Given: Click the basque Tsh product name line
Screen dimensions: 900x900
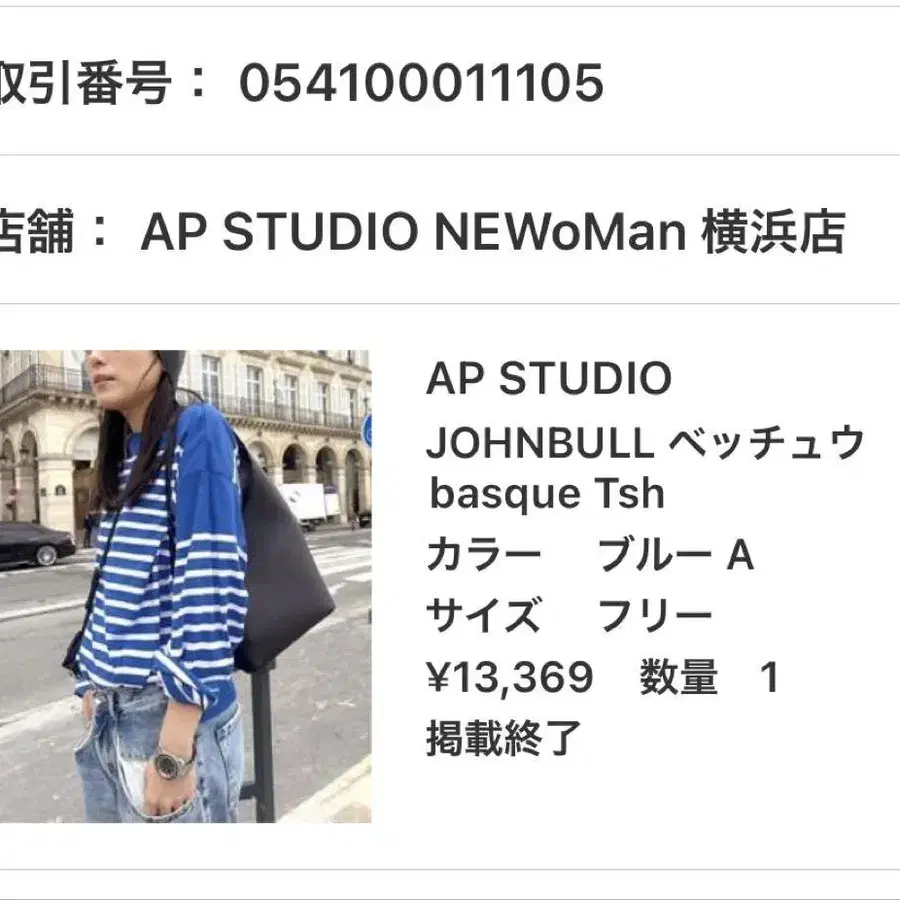Looking at the screenshot, I should point(547,493).
